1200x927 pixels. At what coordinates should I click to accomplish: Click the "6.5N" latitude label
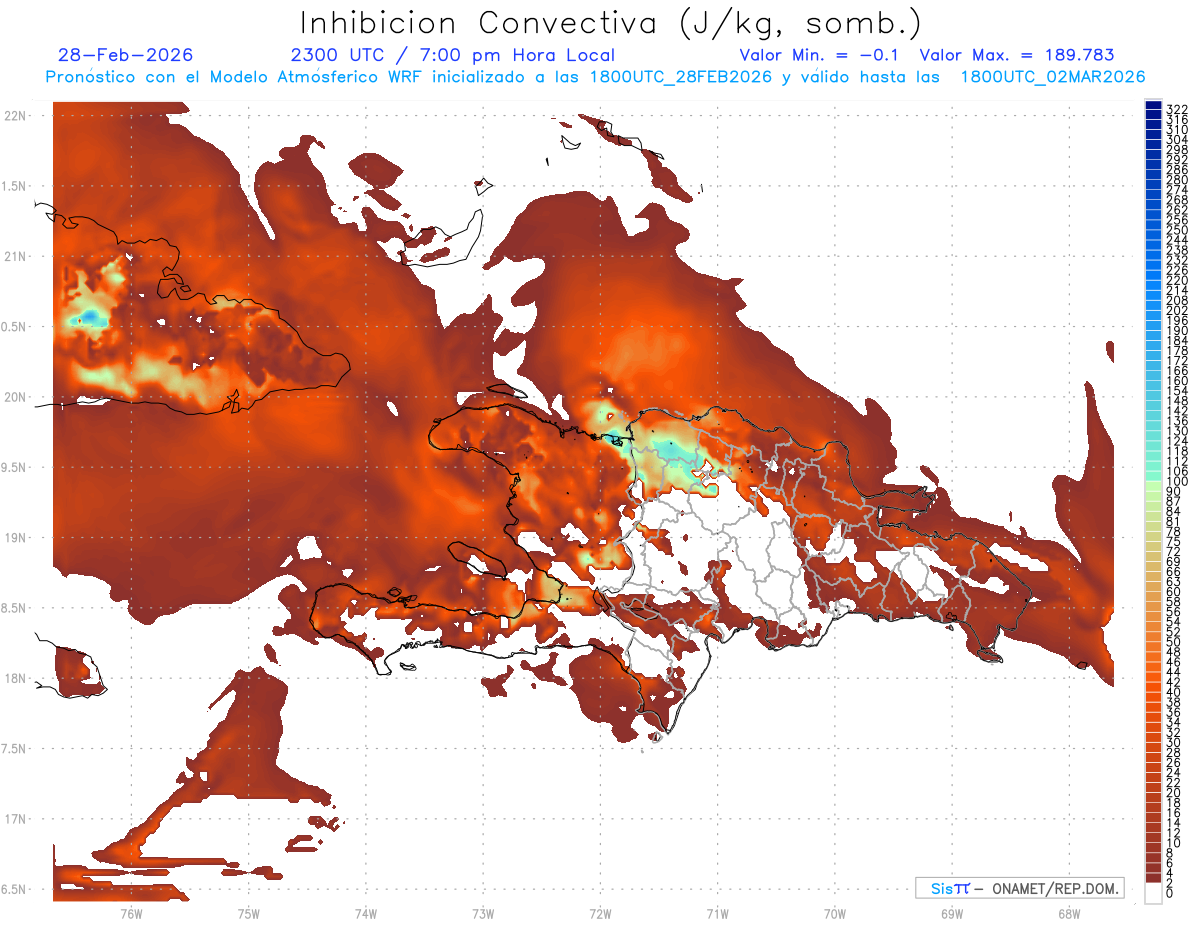(x=15, y=889)
